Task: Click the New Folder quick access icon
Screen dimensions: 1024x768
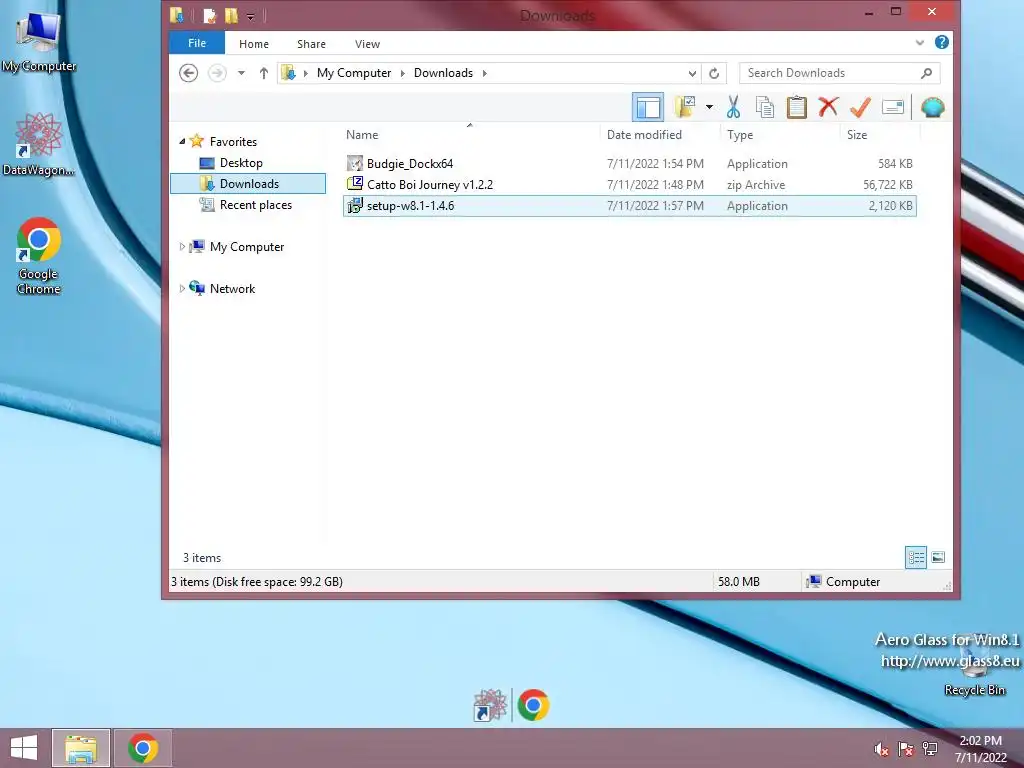Action: (x=231, y=15)
